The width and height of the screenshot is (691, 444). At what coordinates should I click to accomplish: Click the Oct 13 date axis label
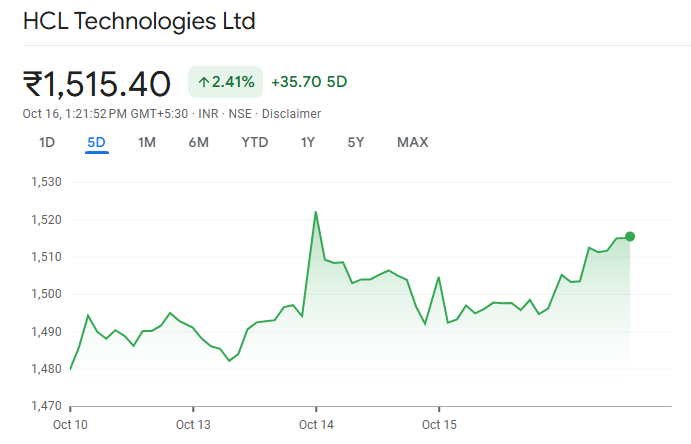[x=193, y=425]
